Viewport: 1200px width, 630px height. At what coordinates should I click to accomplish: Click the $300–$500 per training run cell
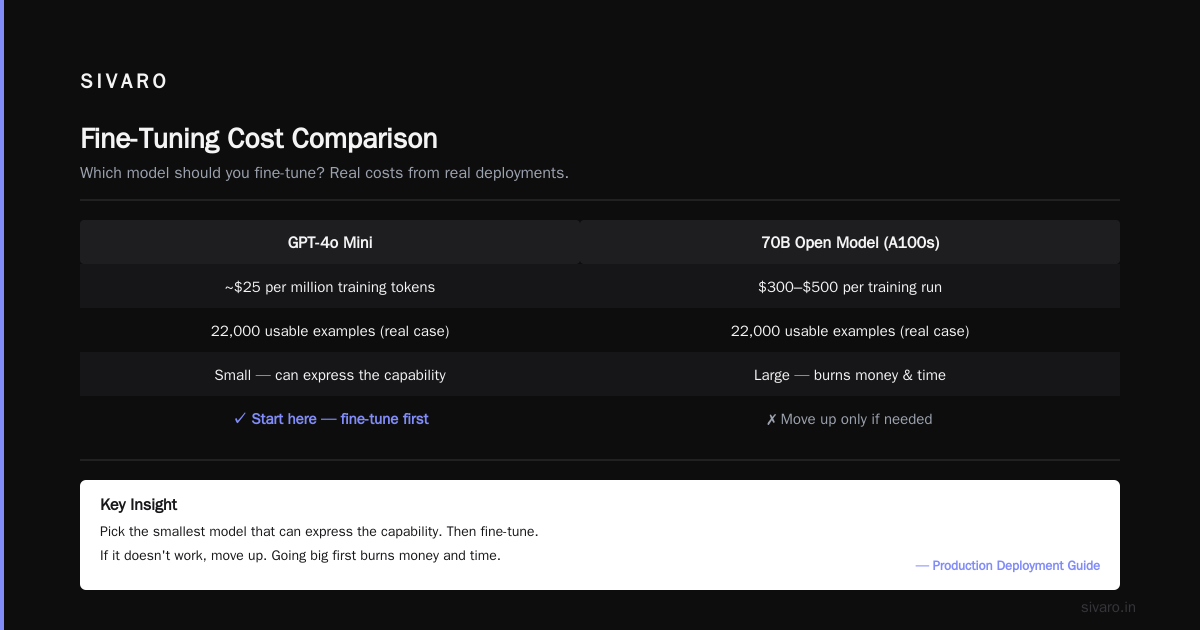850,287
